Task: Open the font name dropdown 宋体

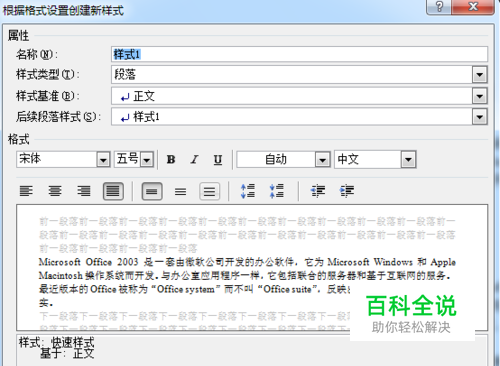Action: coord(103,160)
